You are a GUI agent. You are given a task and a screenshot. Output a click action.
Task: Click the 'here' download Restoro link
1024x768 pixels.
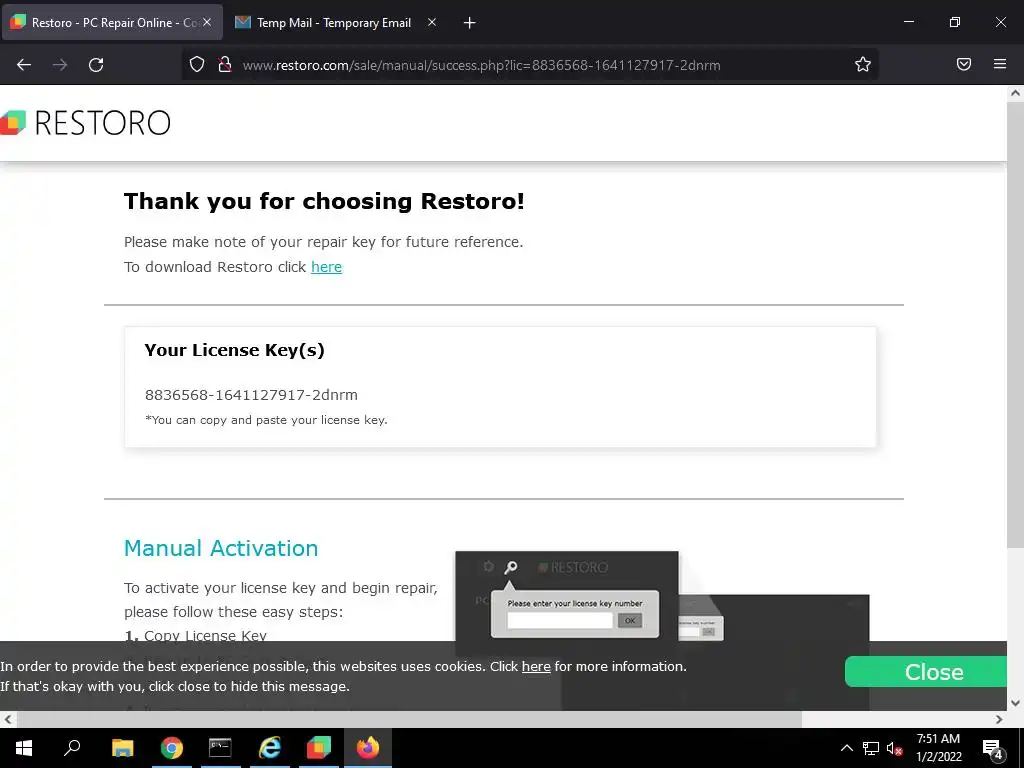327,267
